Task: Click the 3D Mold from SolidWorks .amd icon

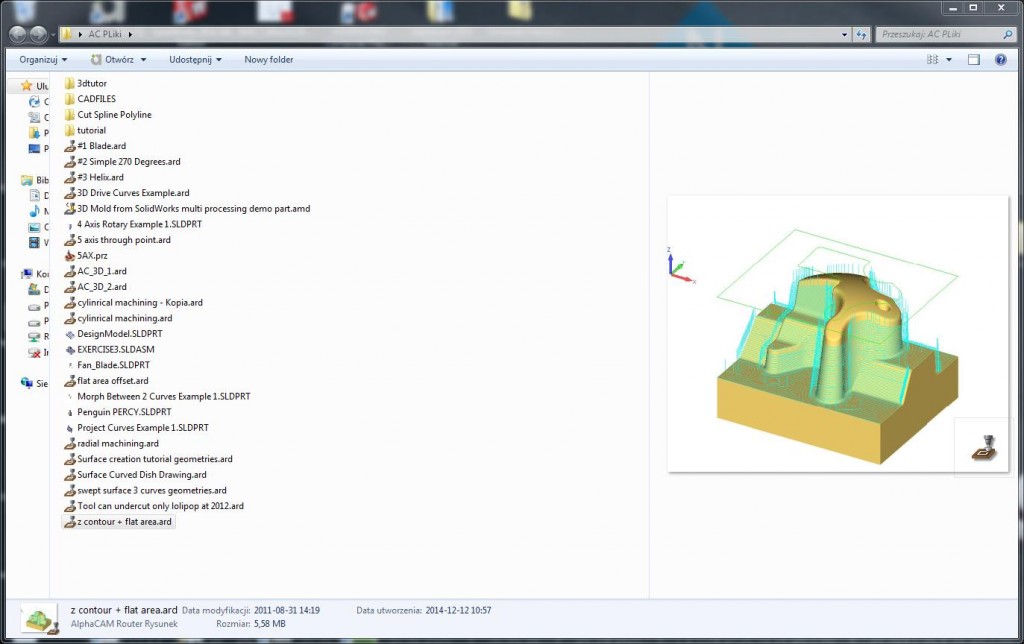Action: pyautogui.click(x=69, y=208)
